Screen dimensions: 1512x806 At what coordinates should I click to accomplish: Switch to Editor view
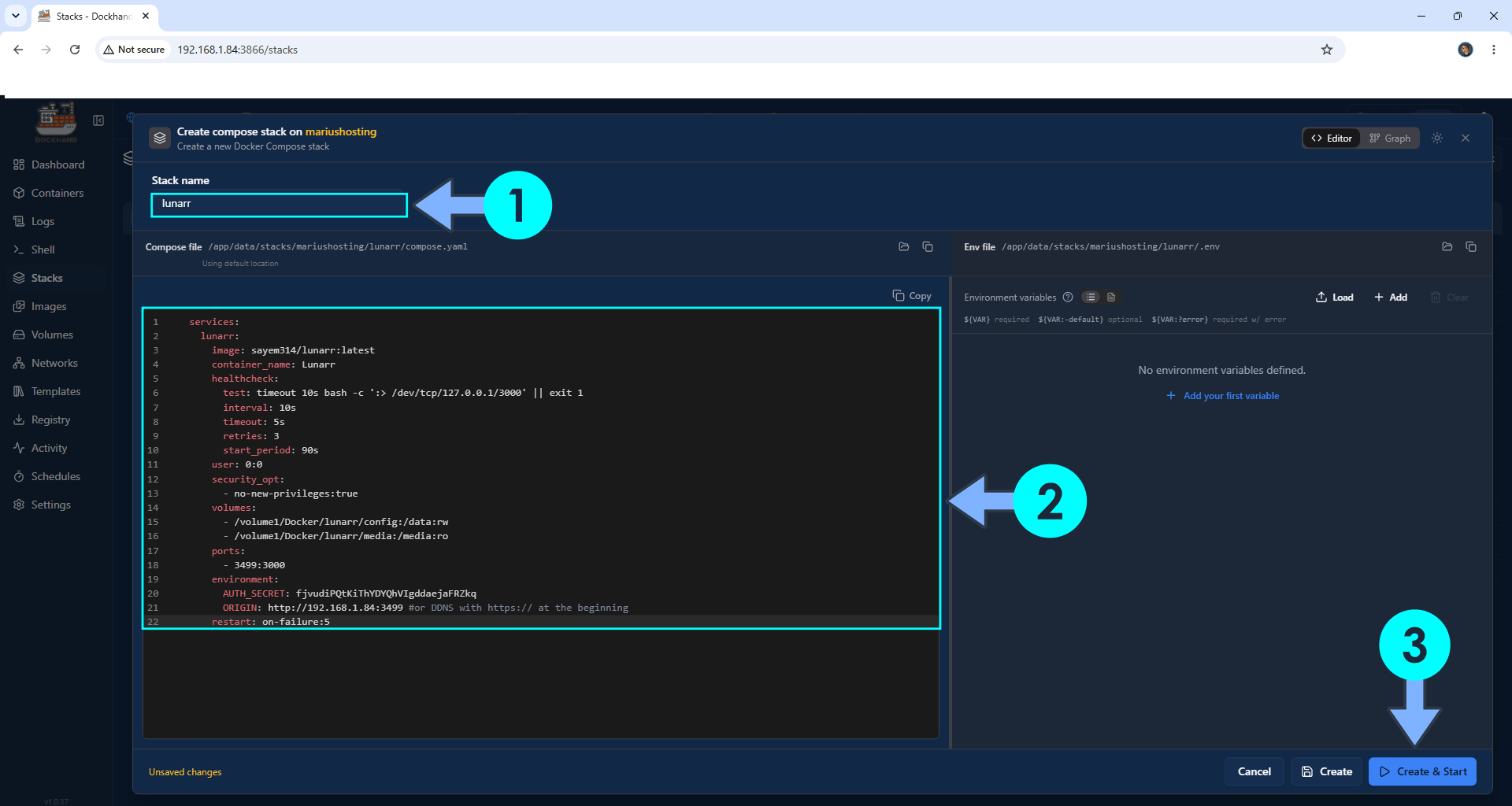coord(1332,139)
